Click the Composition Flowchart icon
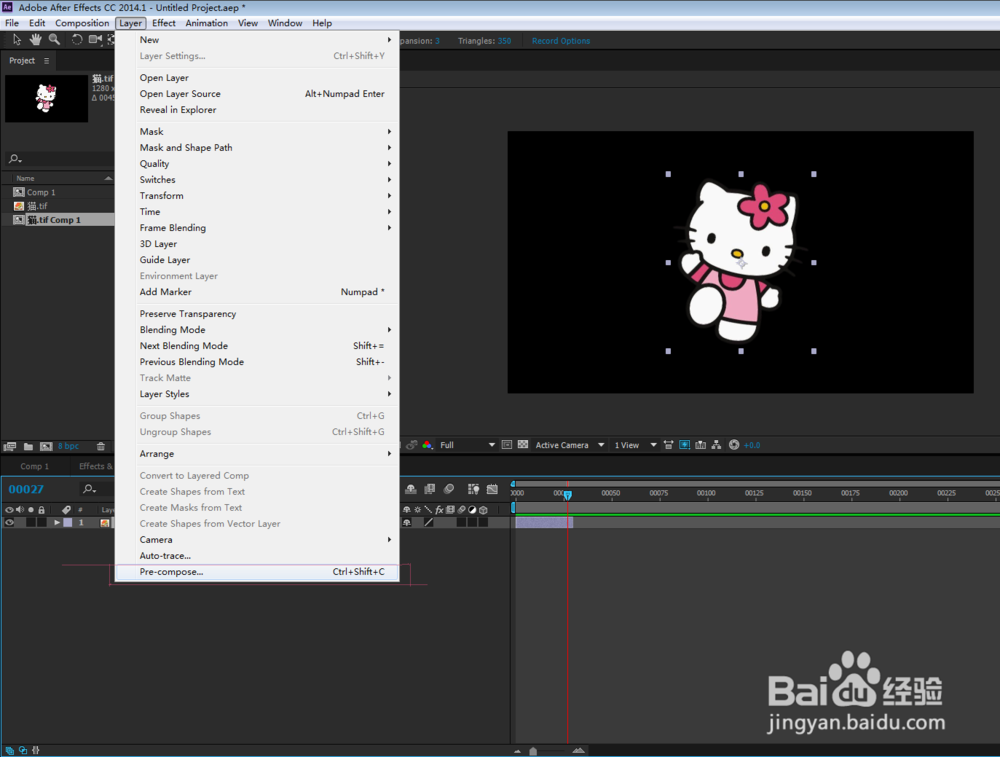 (x=717, y=445)
